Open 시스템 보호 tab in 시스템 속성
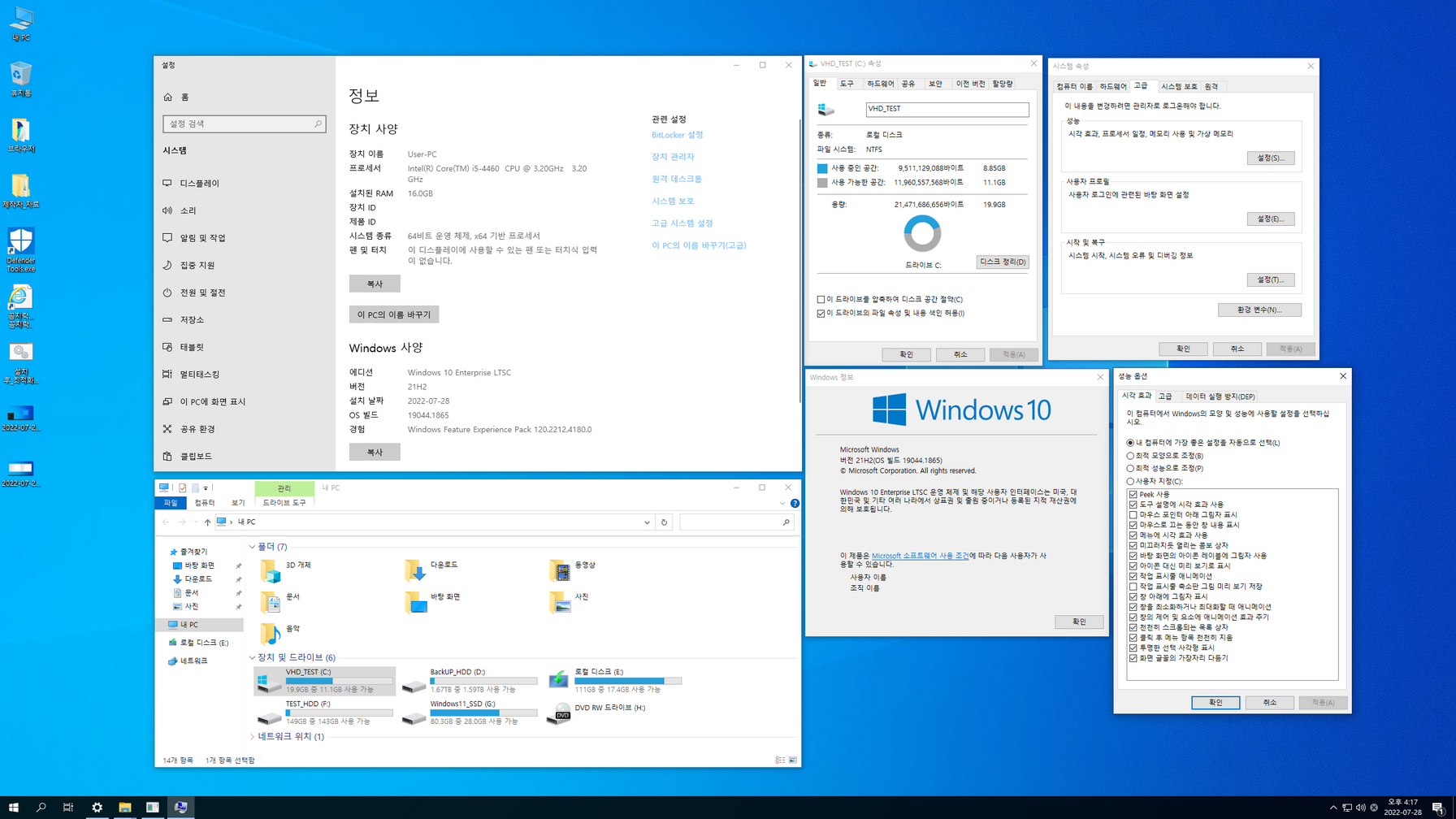1456x819 pixels. (1179, 87)
